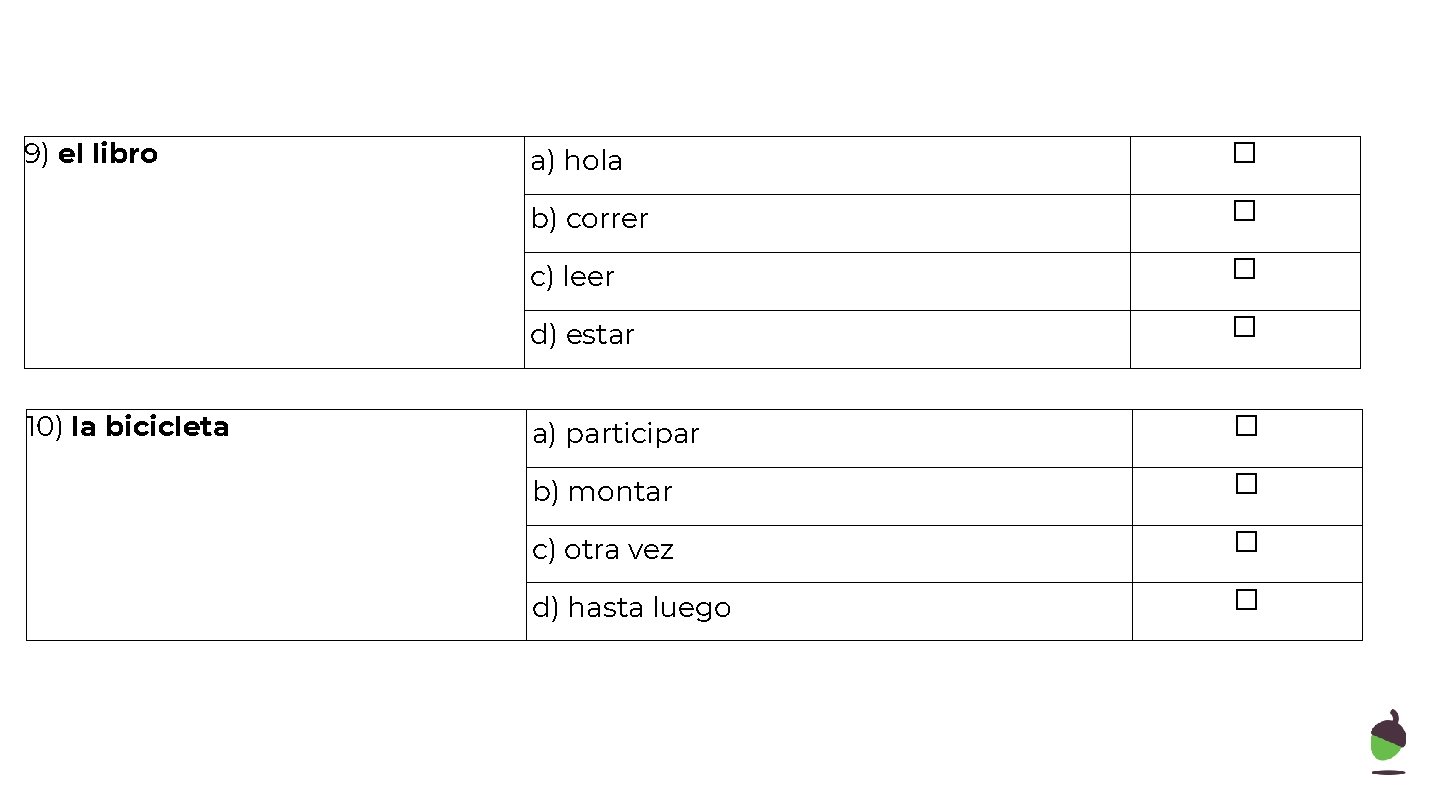Check the box for 'hola'

1244,153
